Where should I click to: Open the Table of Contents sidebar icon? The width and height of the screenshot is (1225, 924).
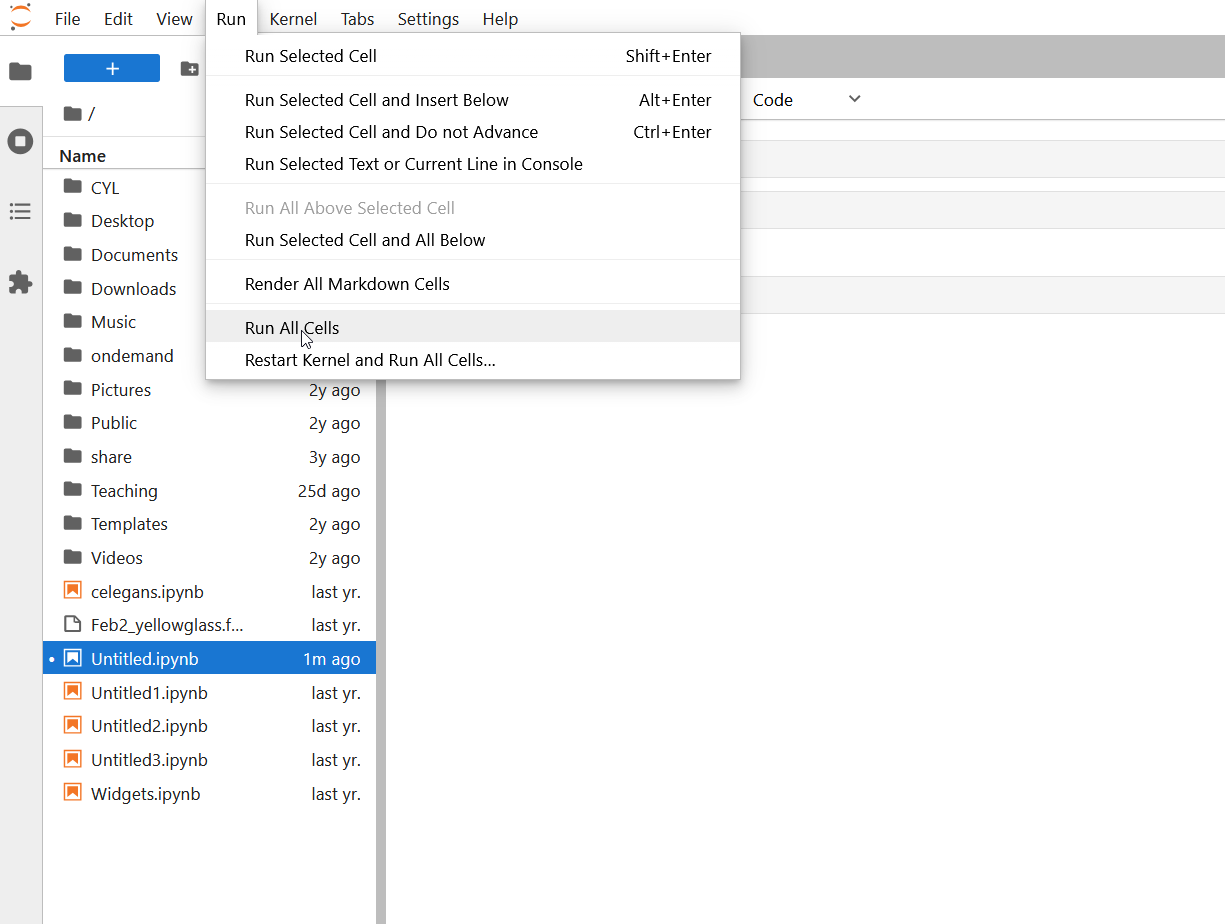(20, 211)
